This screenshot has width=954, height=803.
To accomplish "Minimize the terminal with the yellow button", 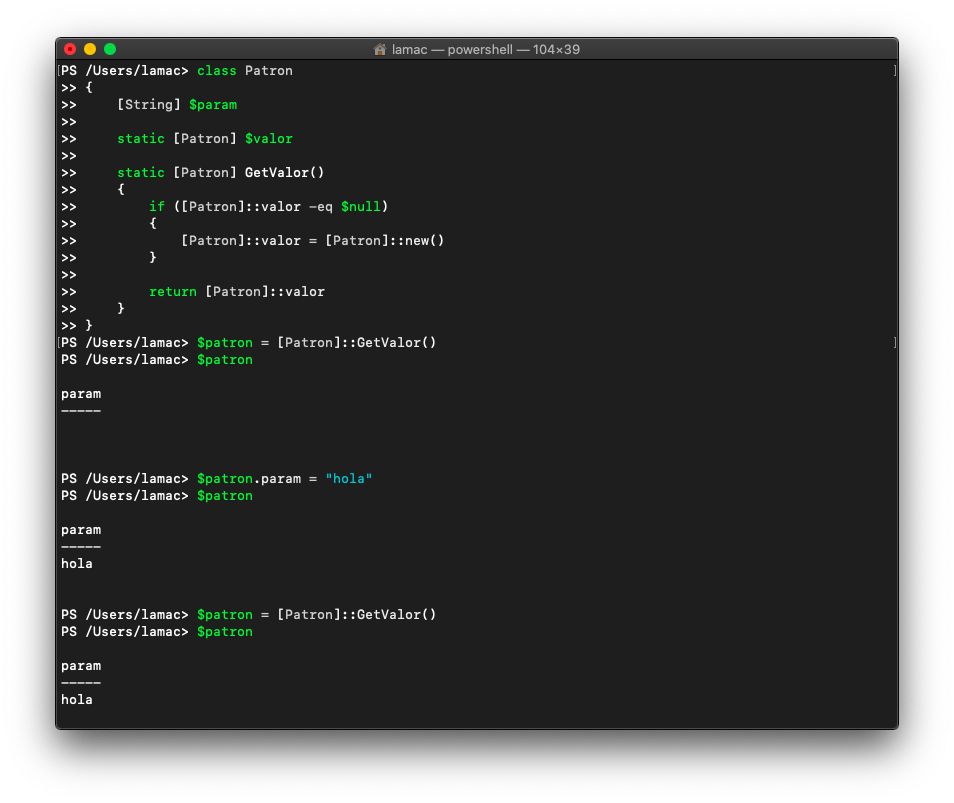I will click(x=90, y=49).
